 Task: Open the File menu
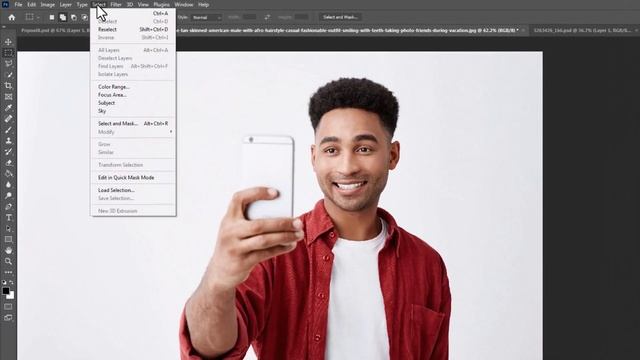coord(18,4)
